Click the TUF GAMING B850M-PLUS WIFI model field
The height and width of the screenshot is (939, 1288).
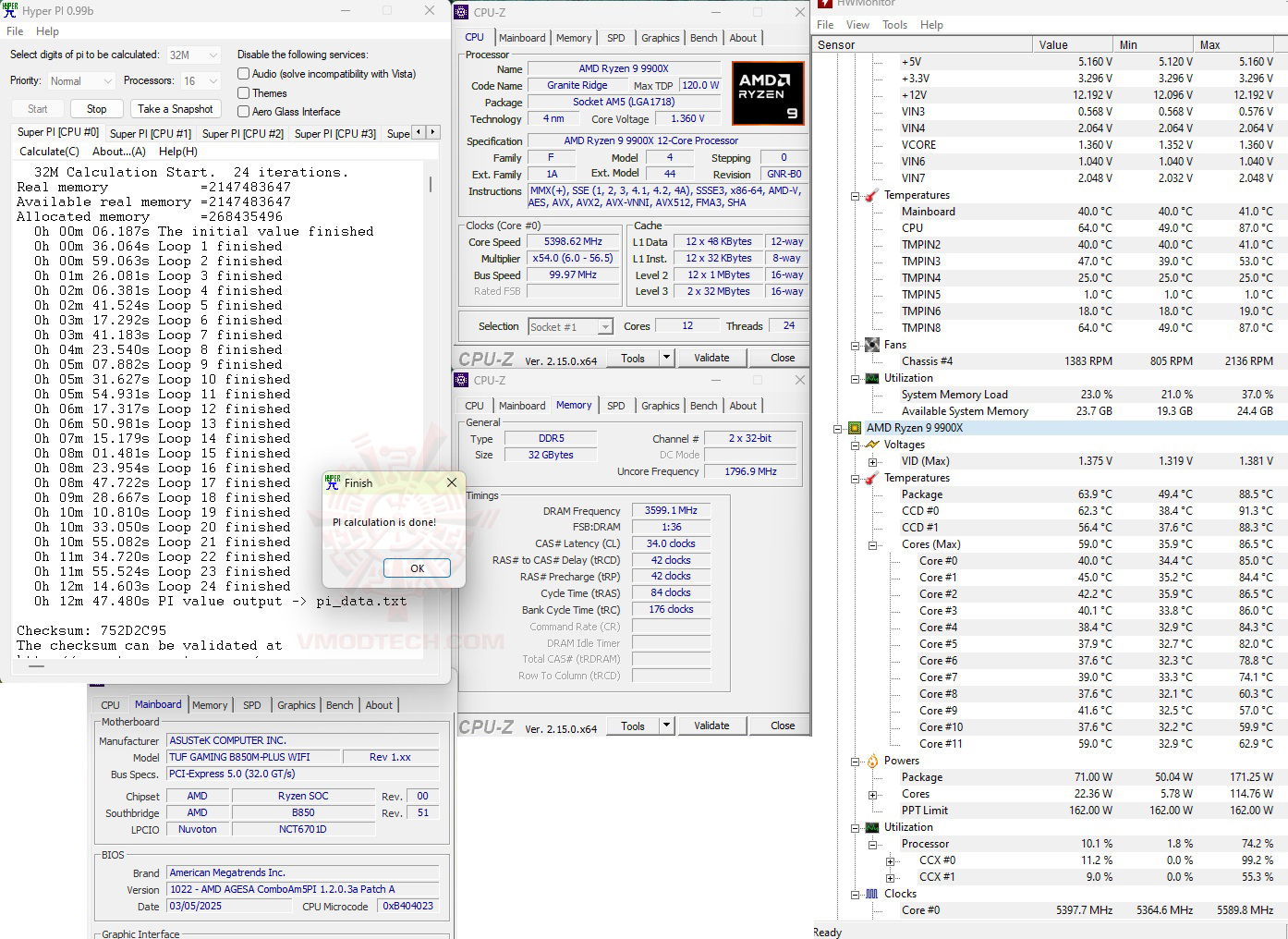252,757
